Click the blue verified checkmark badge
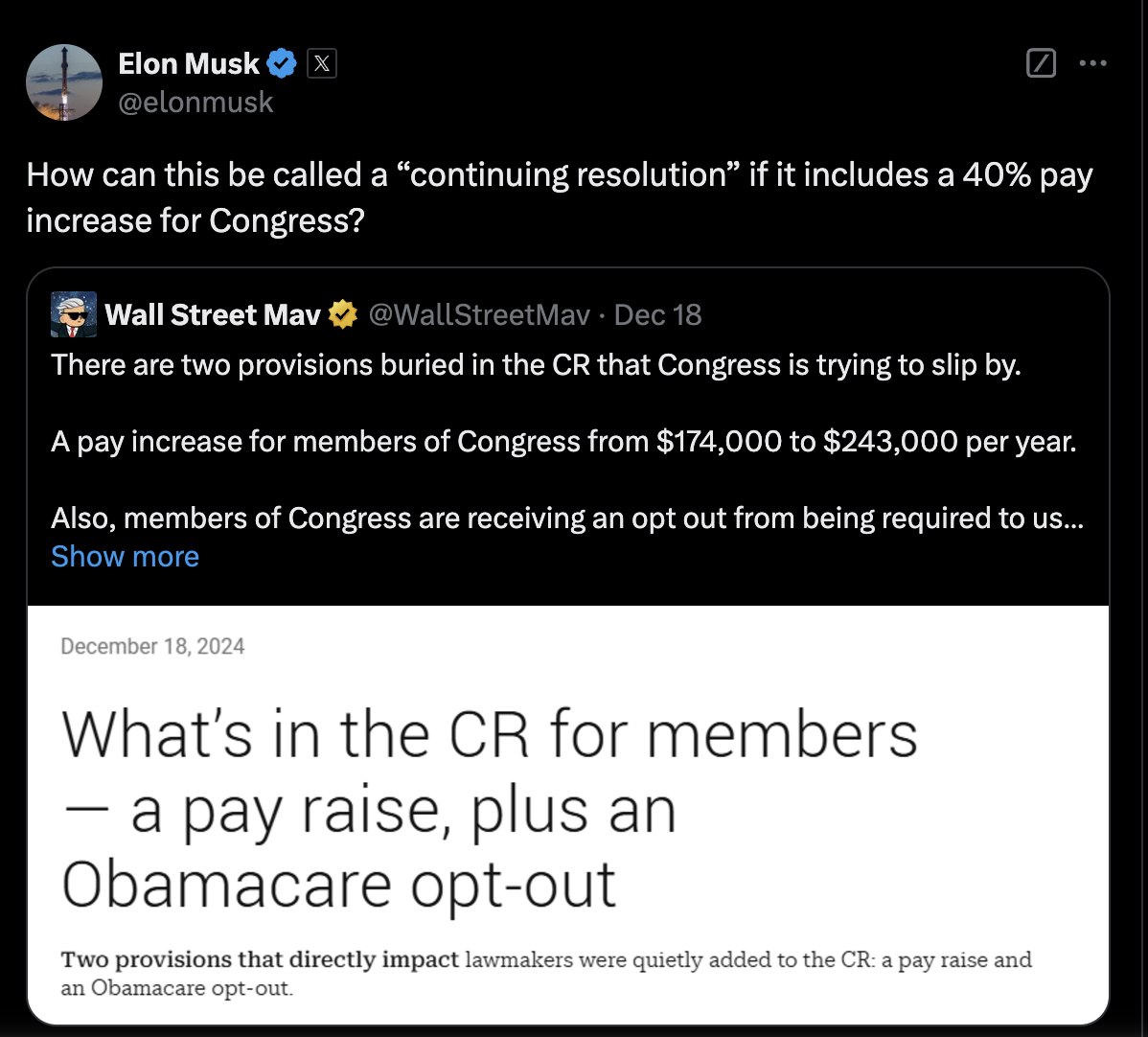This screenshot has width=1148, height=1037. pos(281,63)
